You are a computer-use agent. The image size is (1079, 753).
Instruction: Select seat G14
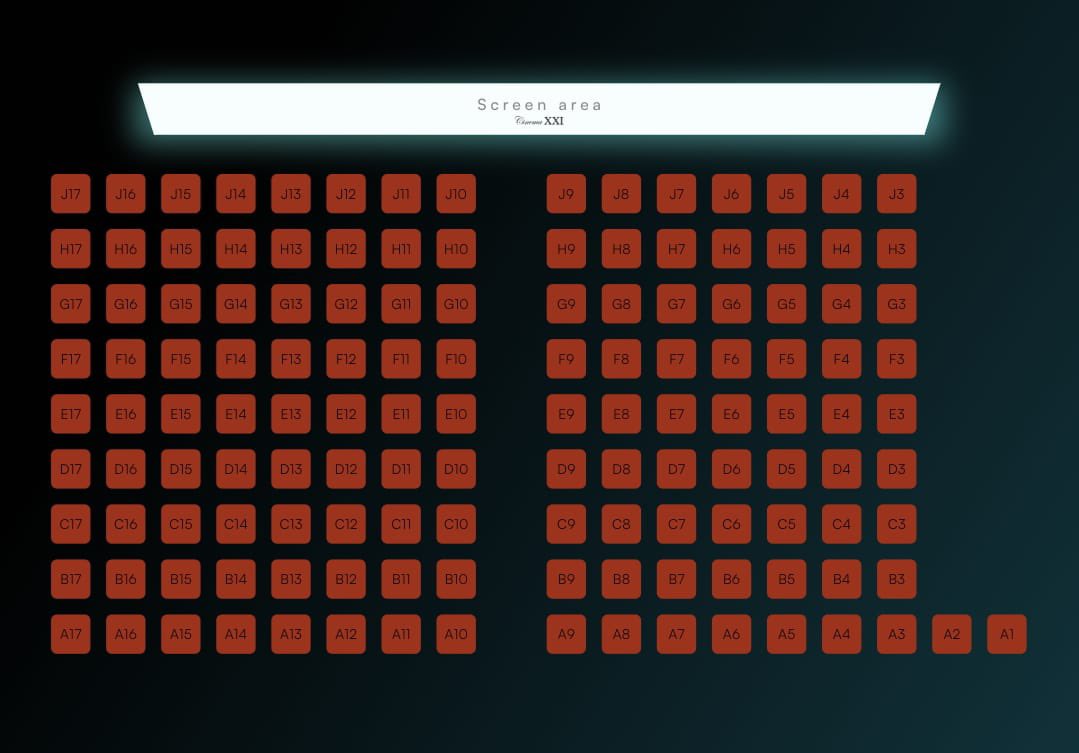click(x=236, y=304)
